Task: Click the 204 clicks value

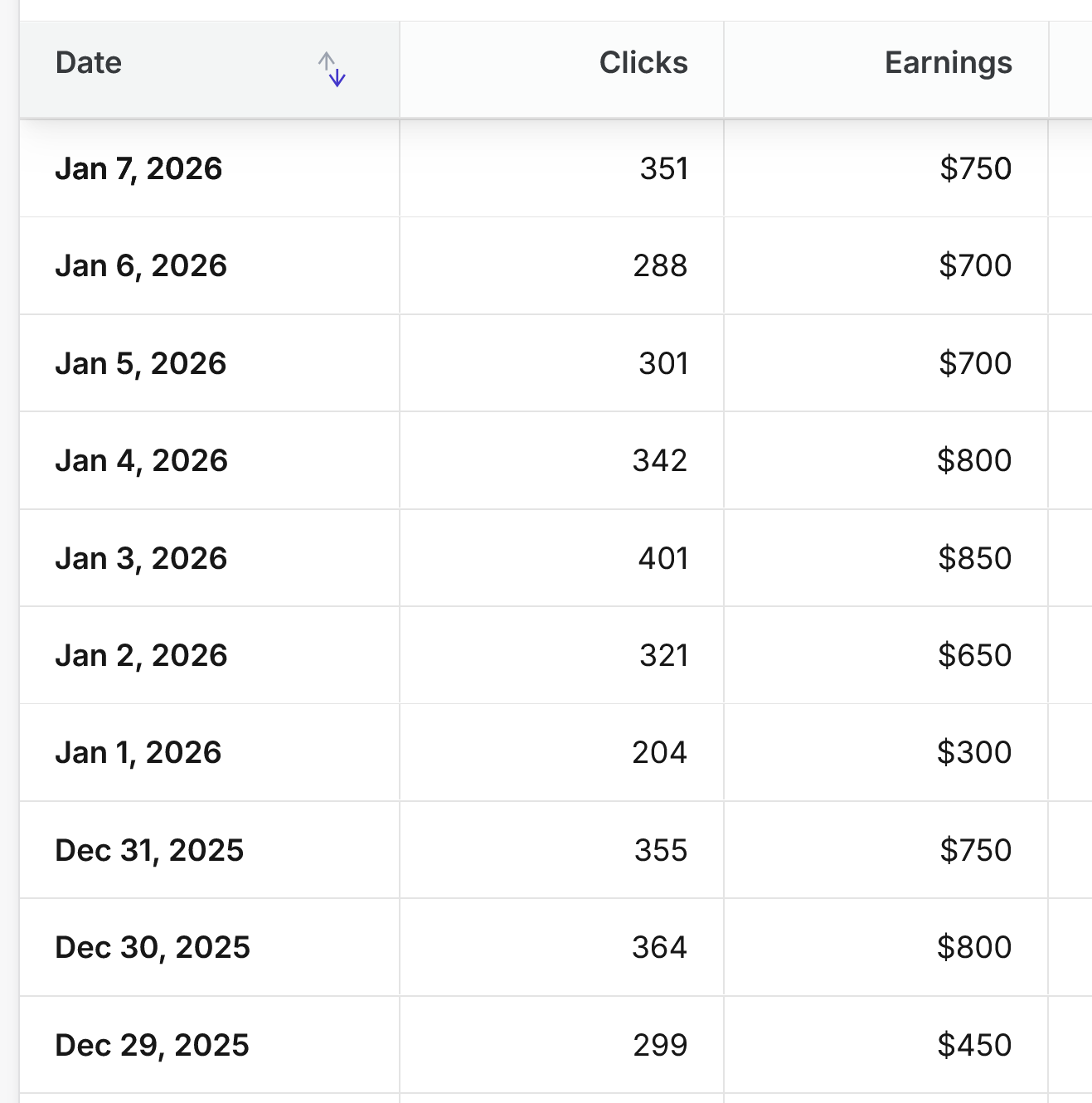Action: tap(659, 753)
